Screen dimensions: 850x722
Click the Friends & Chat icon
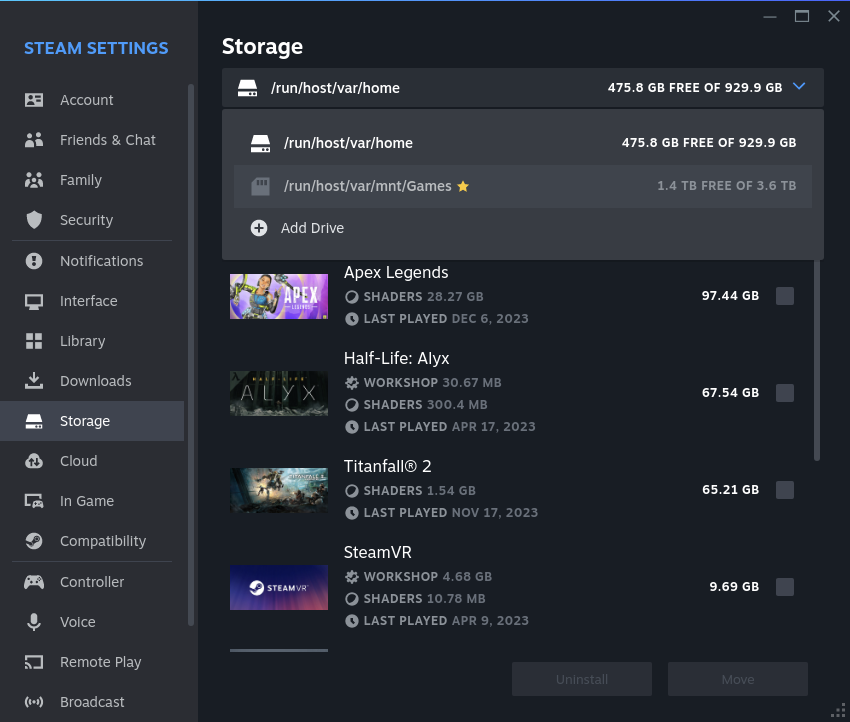(x=34, y=140)
